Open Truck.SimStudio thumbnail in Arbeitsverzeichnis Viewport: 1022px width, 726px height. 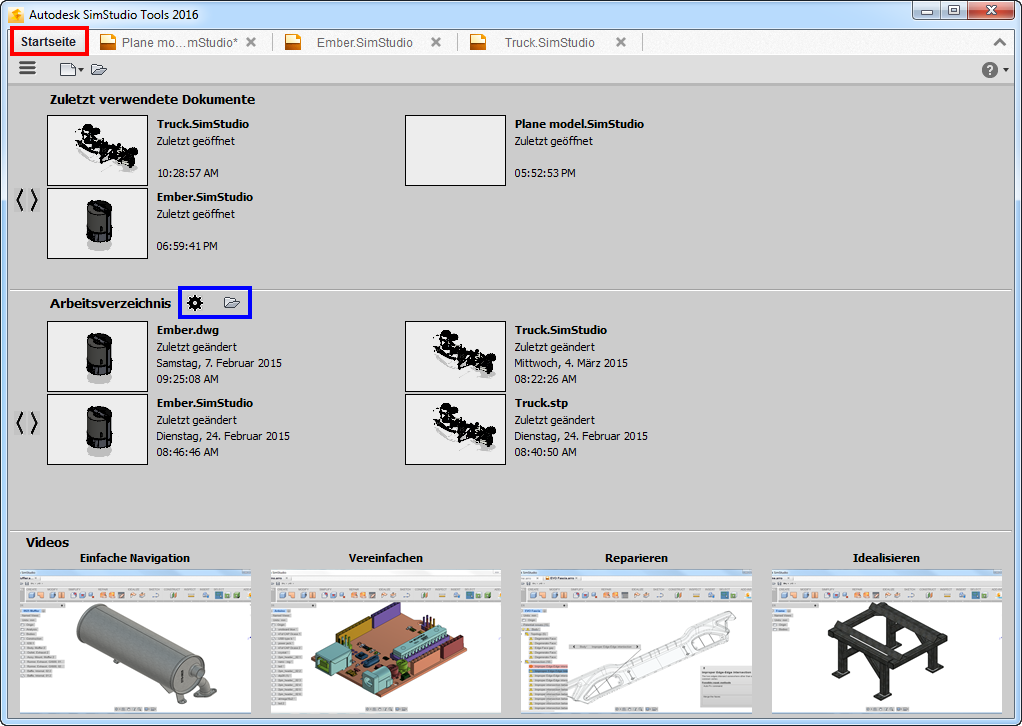(456, 356)
